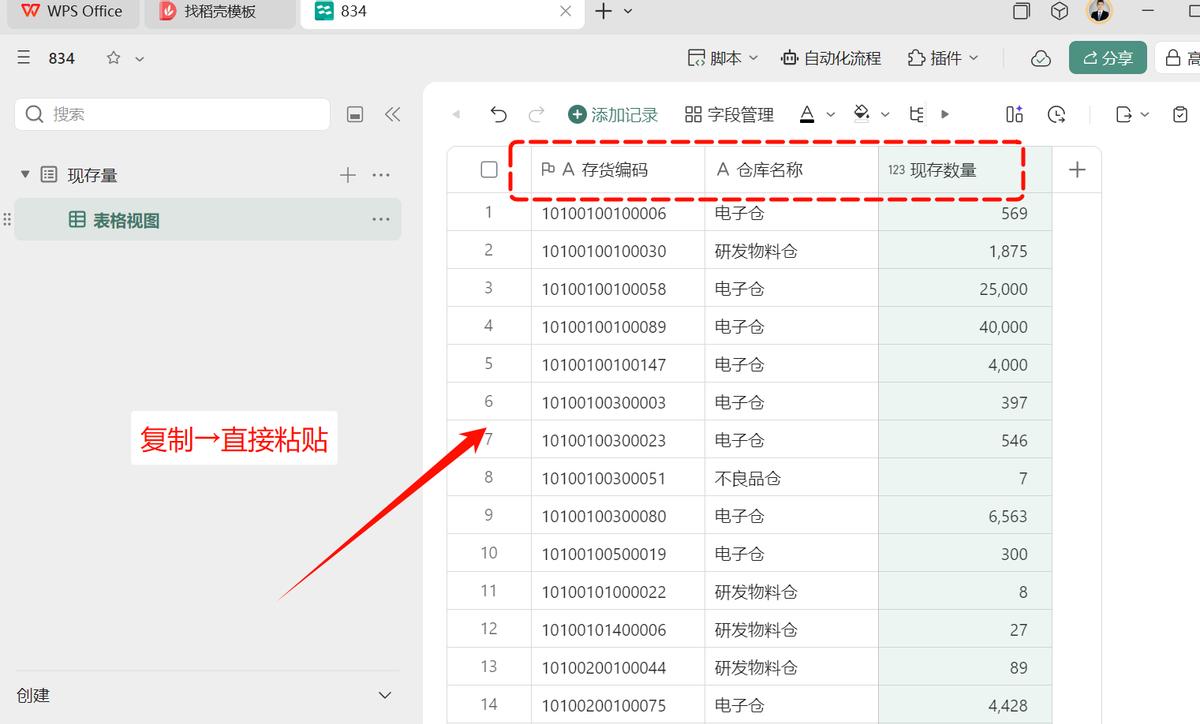Star the 834 document as favorite

click(114, 58)
